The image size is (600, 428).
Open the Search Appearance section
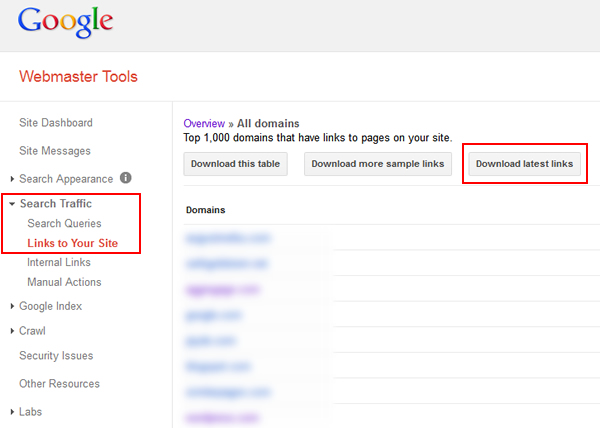66,179
